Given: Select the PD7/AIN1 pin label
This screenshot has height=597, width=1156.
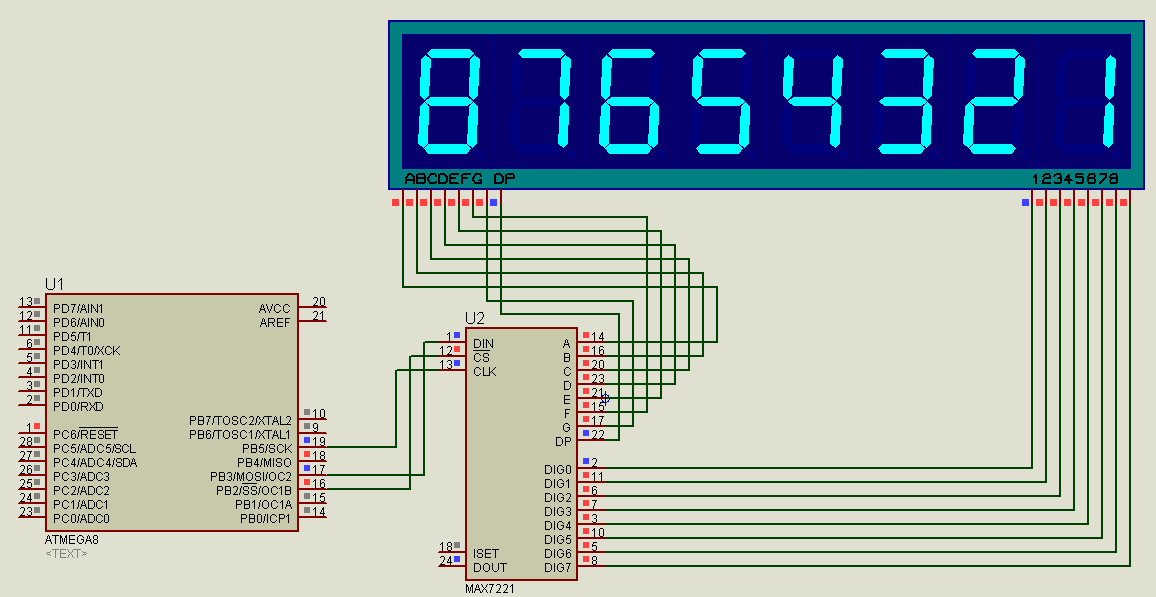Looking at the screenshot, I should pyautogui.click(x=78, y=309).
